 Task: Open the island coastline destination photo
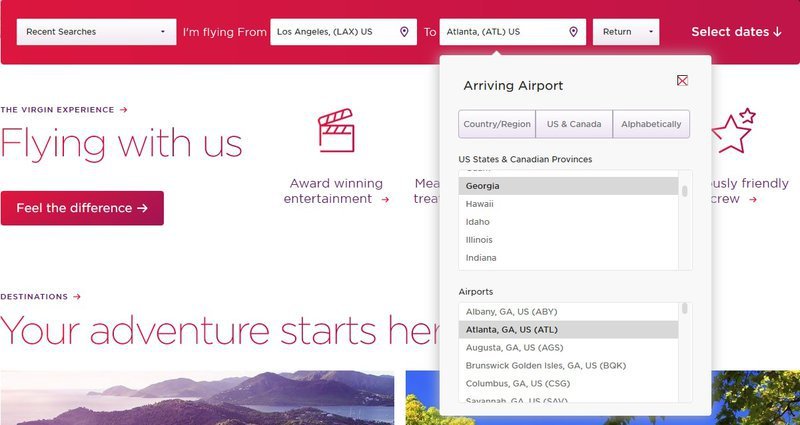point(197,397)
